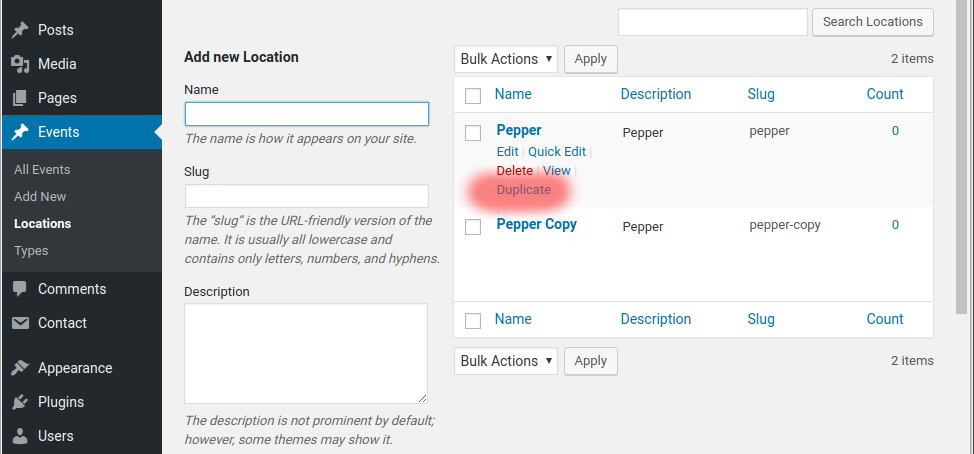Select the Locations submenu item
This screenshot has width=974, height=454.
[42, 224]
